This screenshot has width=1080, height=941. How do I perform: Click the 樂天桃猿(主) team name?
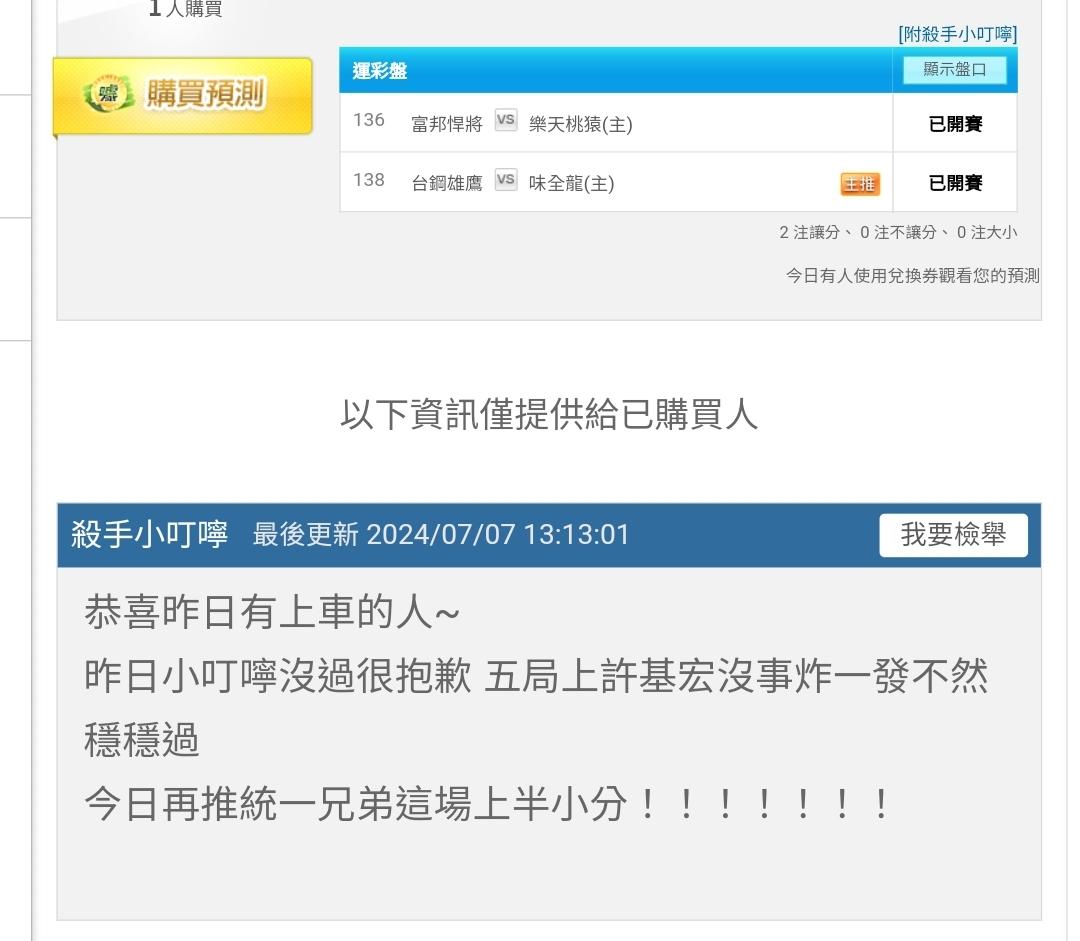click(x=580, y=124)
